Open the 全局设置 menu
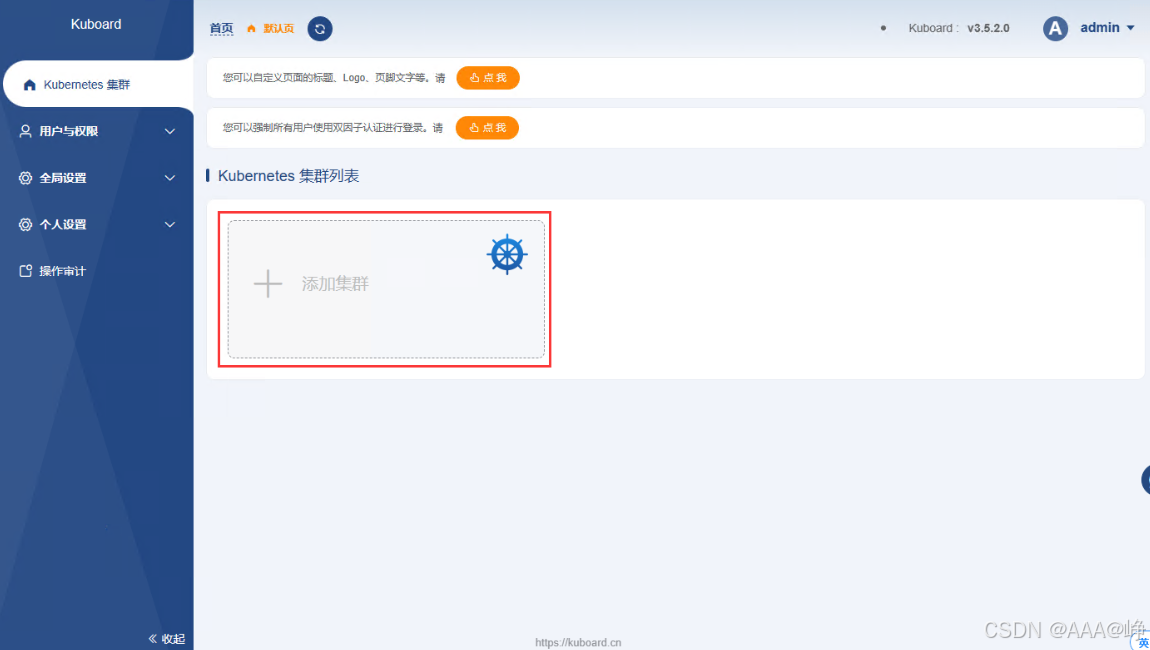 [x=97, y=178]
